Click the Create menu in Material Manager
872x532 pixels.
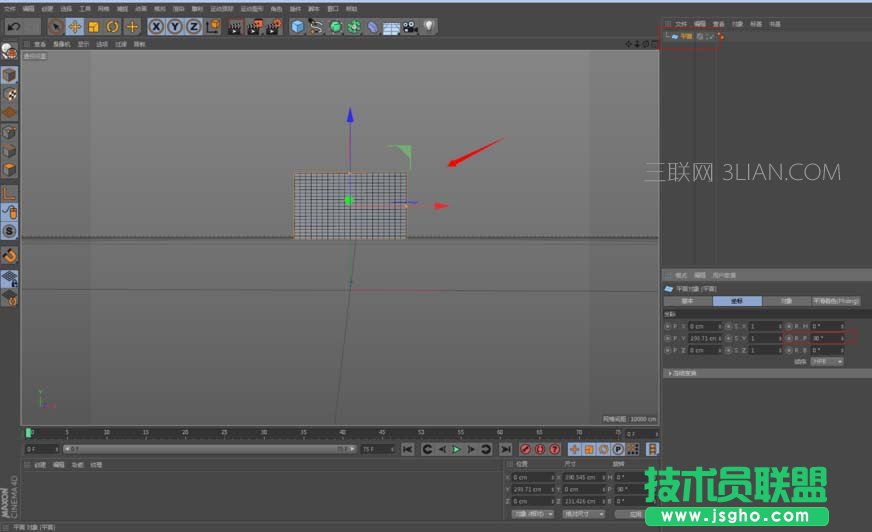[x=39, y=465]
